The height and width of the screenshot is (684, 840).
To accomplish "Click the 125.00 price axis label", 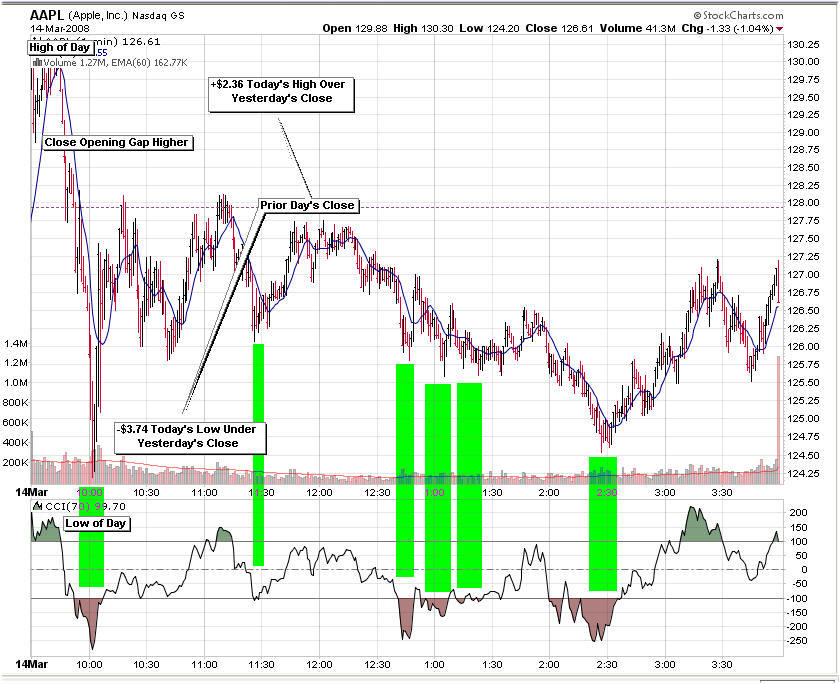I will coord(802,419).
